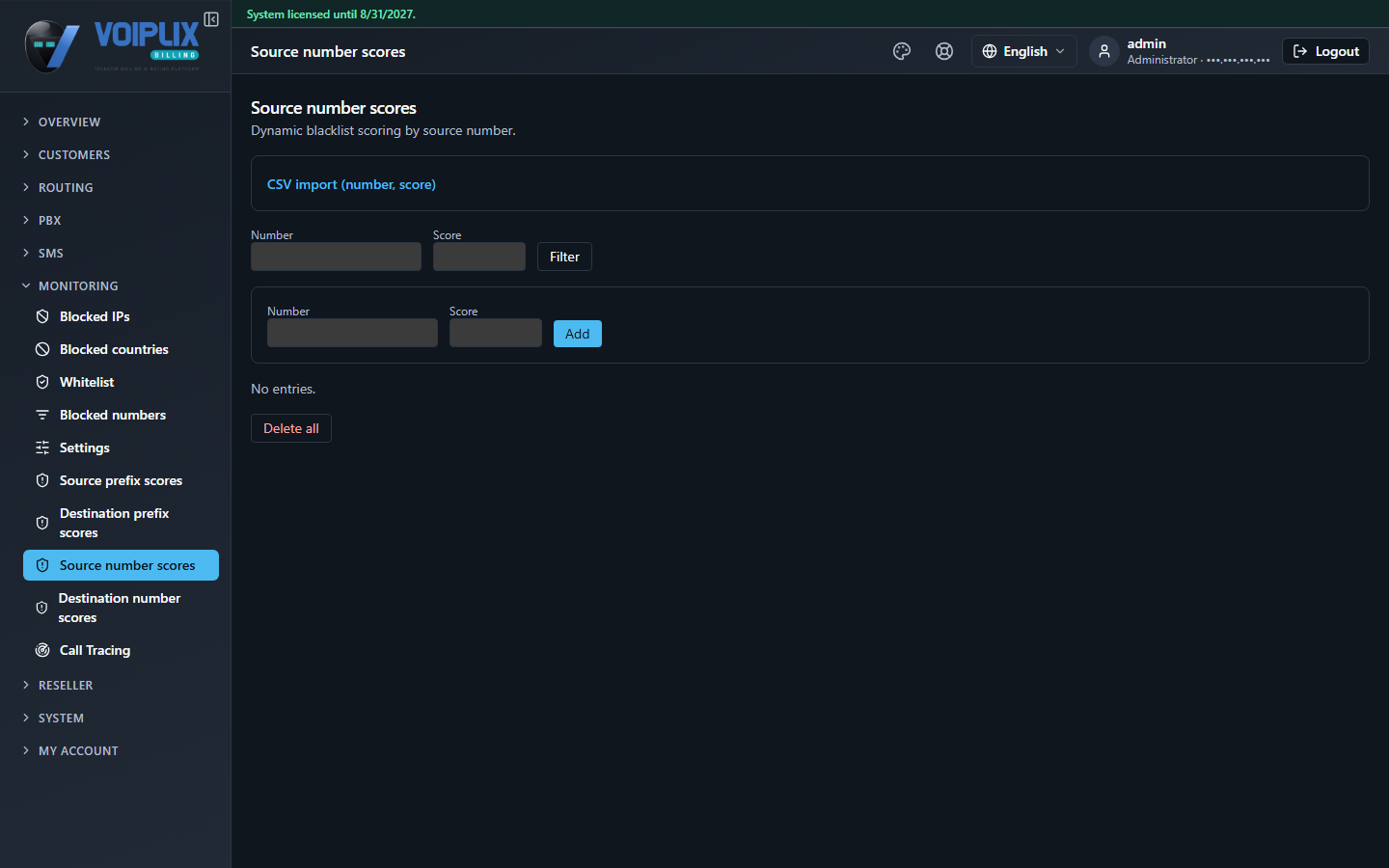The width and height of the screenshot is (1389, 868).
Task: Click the Voiplix Billing logo
Action: tap(112, 46)
